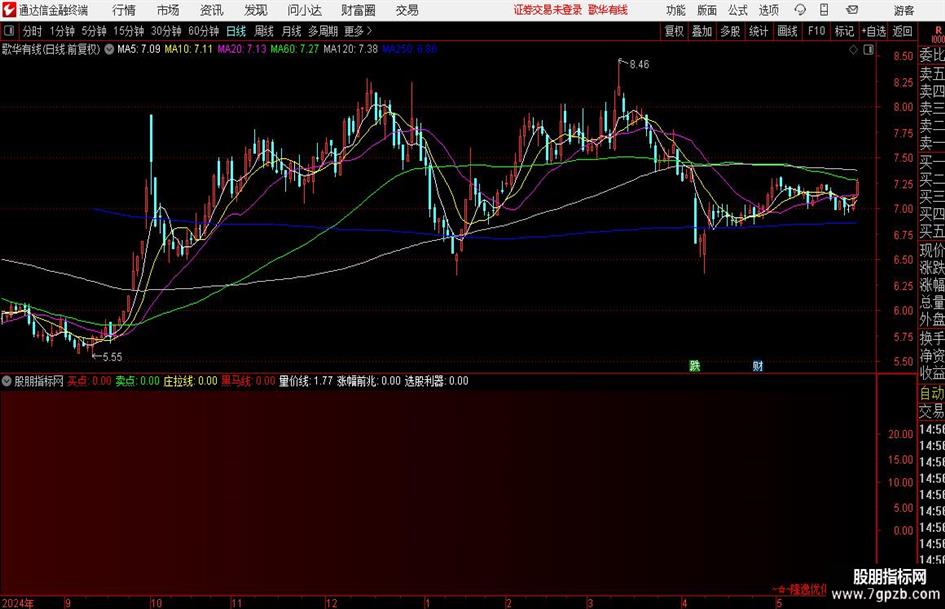Screen dimensions: 945x609
Task: Expand the main chart indicator dropdown
Action: point(109,49)
